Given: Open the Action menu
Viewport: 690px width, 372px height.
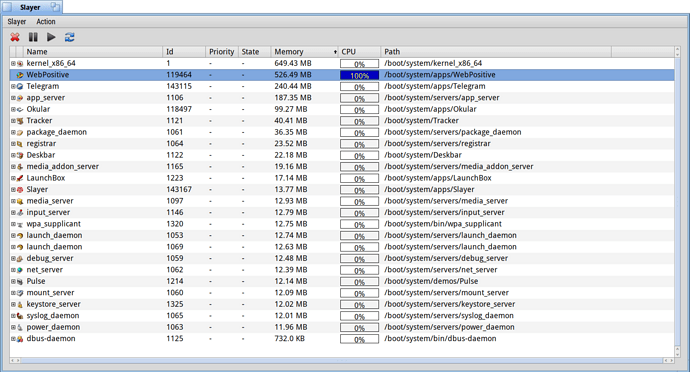Looking at the screenshot, I should (46, 22).
